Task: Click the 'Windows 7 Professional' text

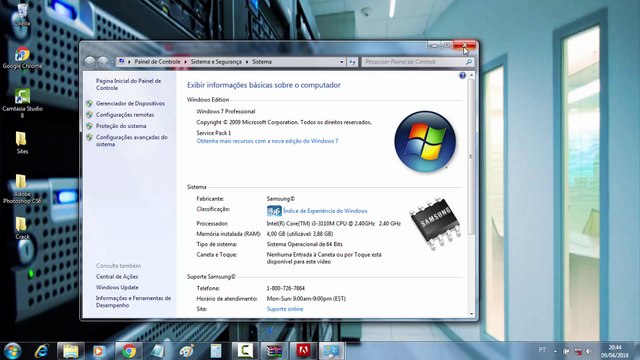Action: pos(226,111)
